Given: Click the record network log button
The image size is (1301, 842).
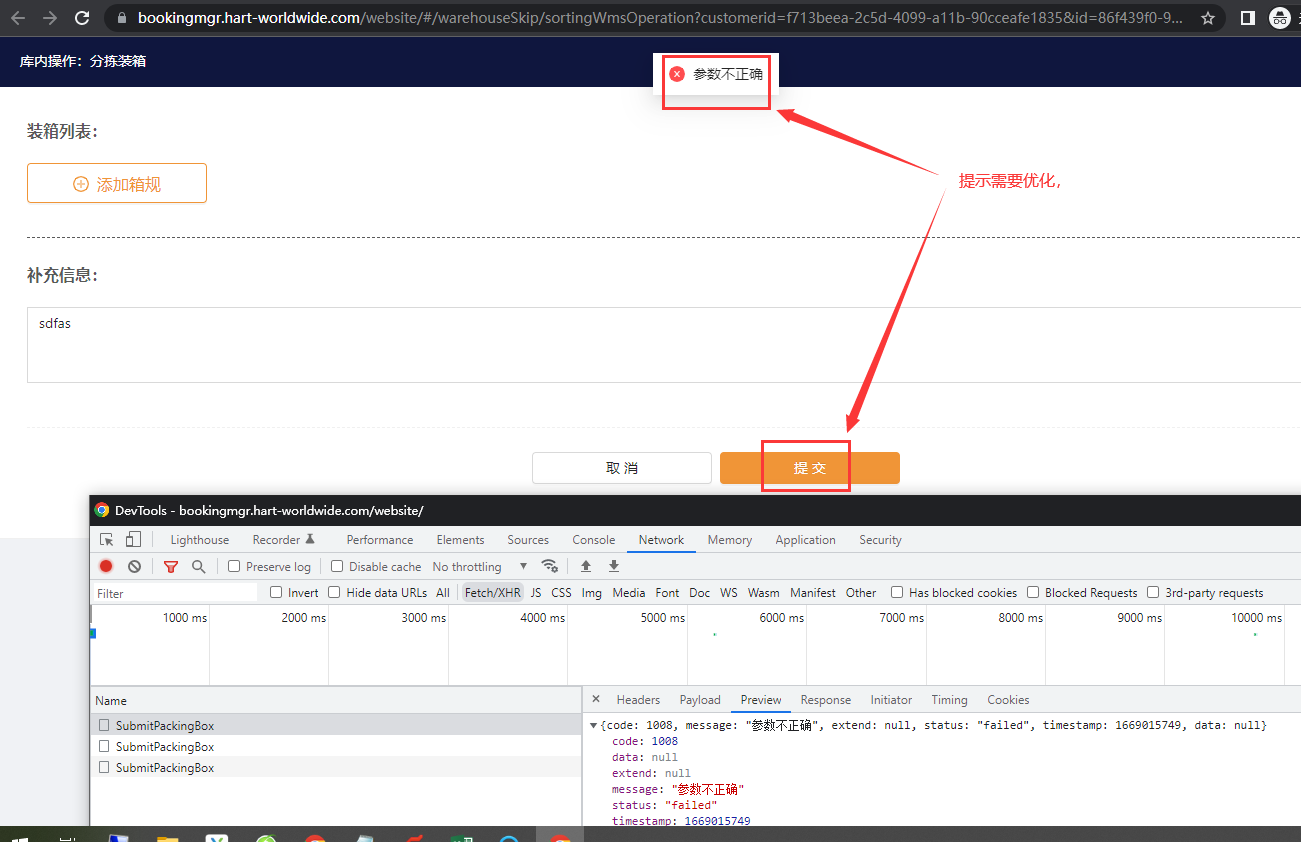Looking at the screenshot, I should (106, 566).
